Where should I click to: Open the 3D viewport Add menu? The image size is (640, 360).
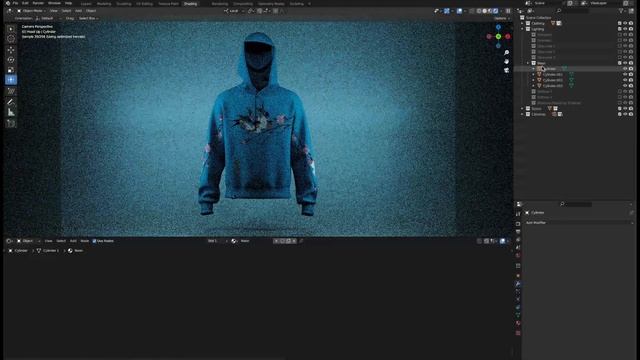[78, 11]
